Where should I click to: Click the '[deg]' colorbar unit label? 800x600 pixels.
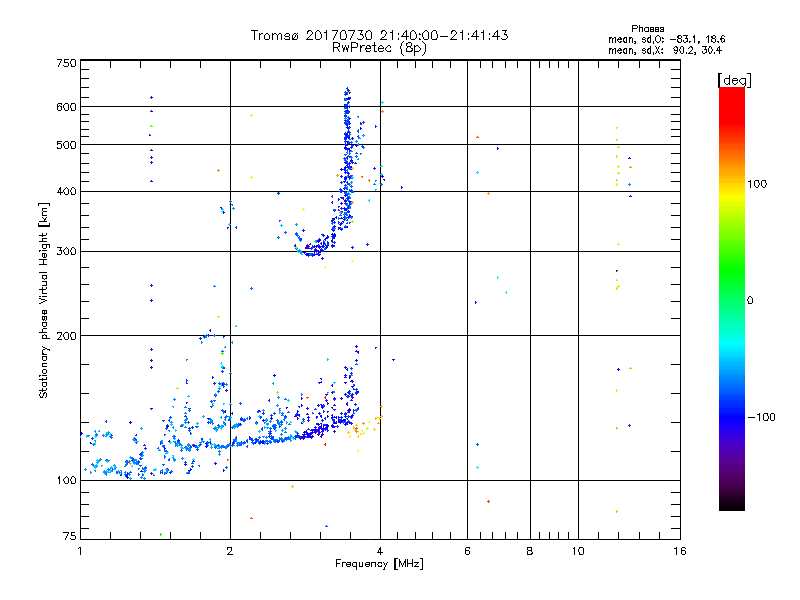734,80
